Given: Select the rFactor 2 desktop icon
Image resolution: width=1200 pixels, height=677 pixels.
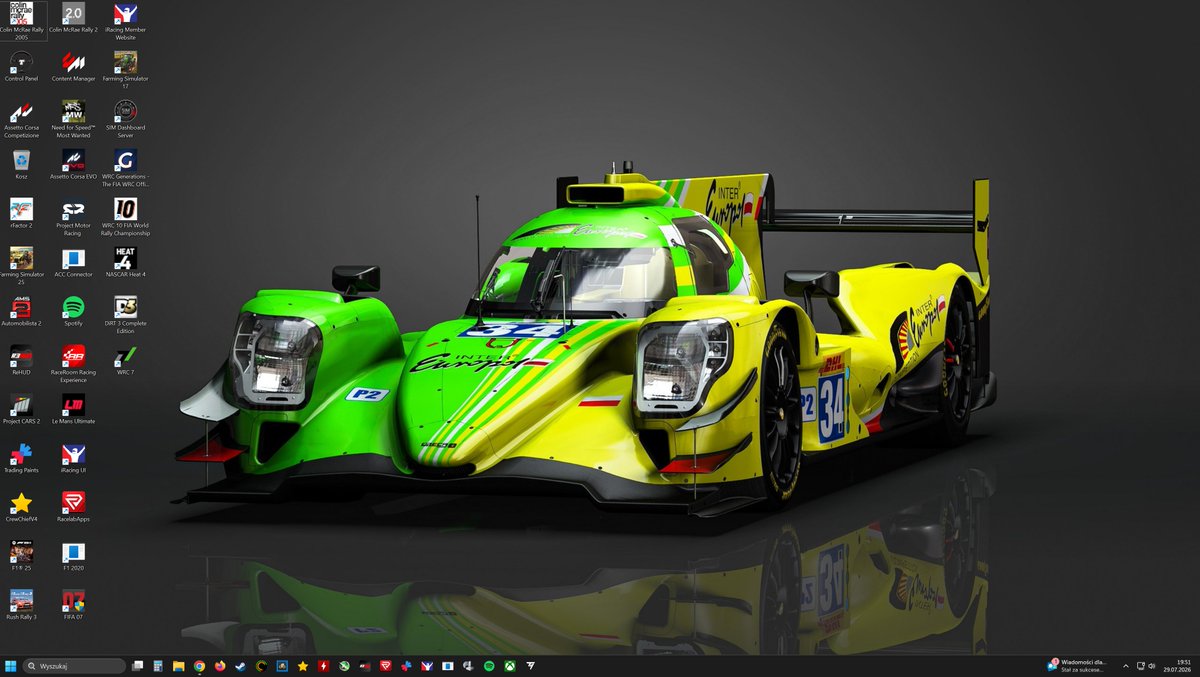Looking at the screenshot, I should (x=21, y=214).
